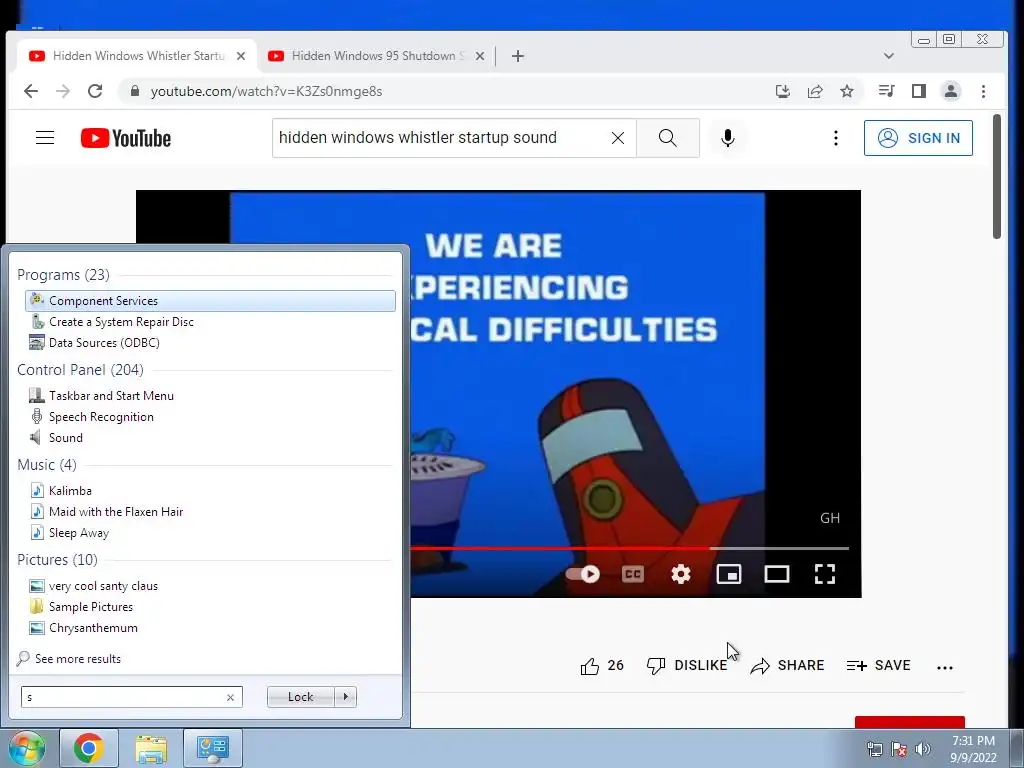Reload the YouTube page
The width and height of the screenshot is (1024, 768).
(x=95, y=91)
